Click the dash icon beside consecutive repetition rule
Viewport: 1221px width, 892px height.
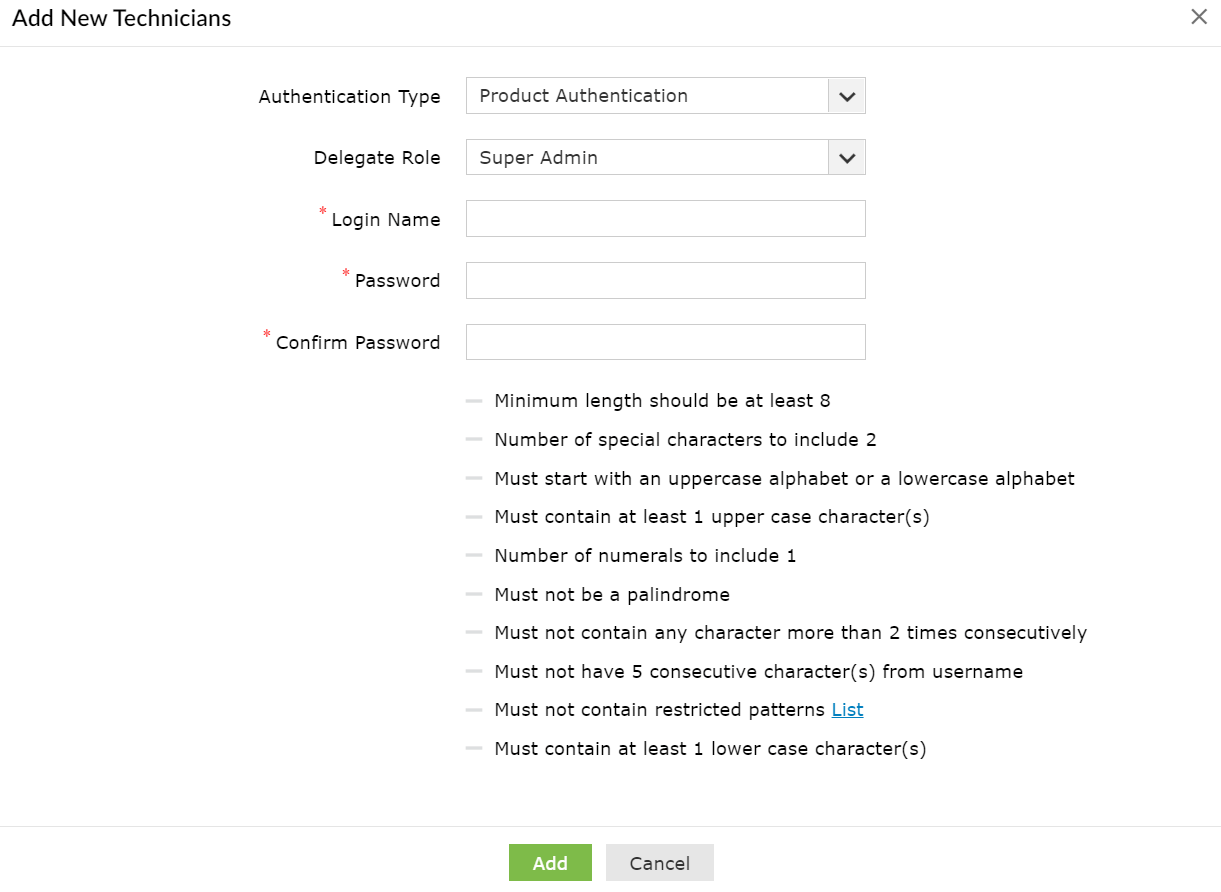[x=474, y=633]
